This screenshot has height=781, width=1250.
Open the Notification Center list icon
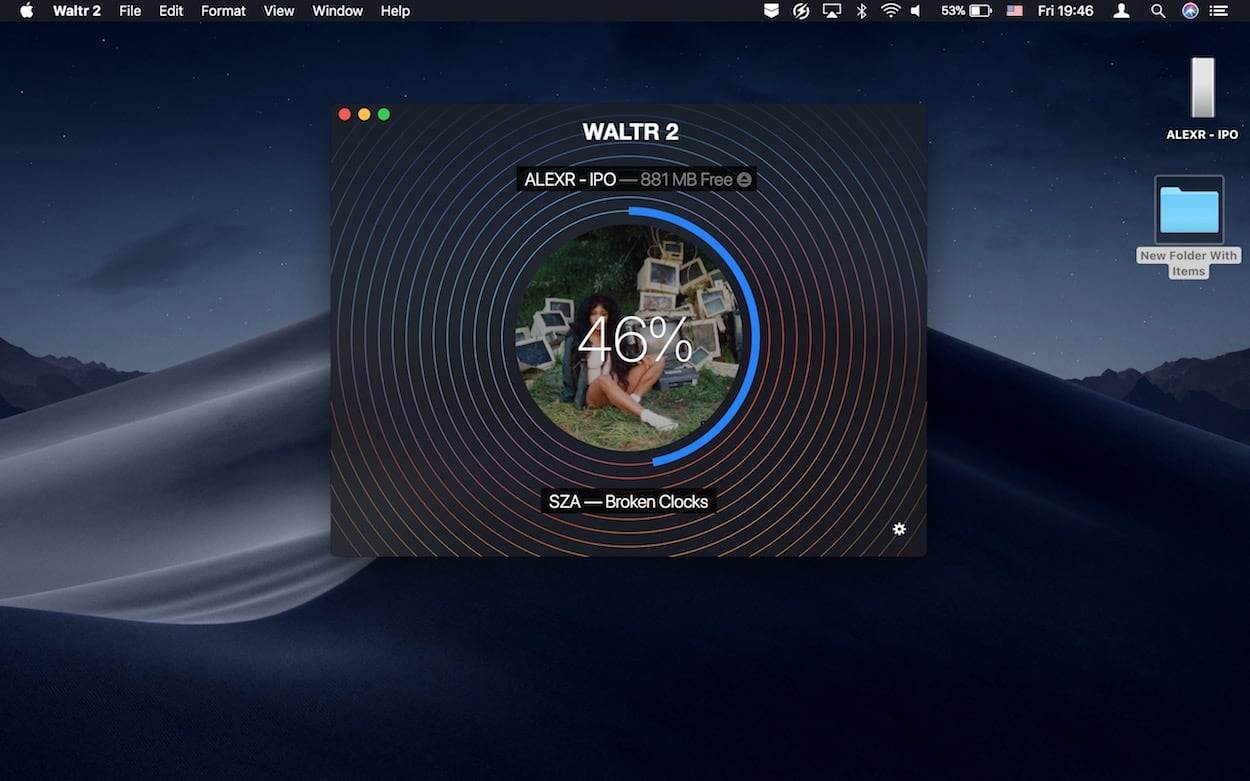pos(1218,11)
